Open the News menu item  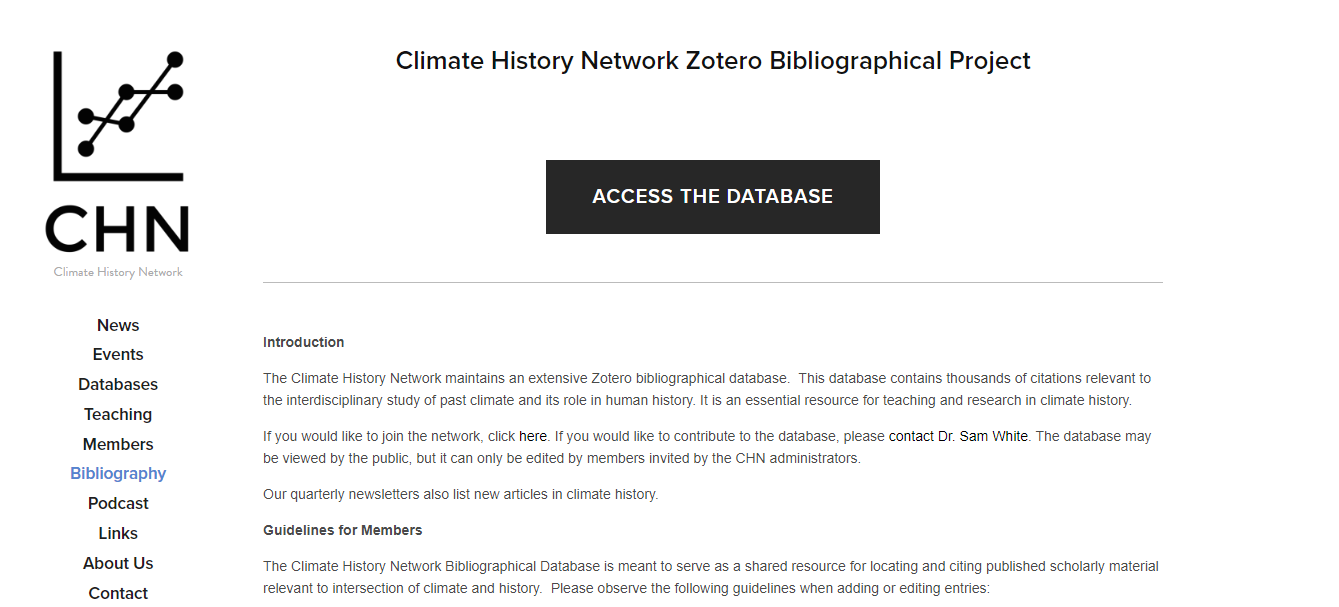coord(118,325)
